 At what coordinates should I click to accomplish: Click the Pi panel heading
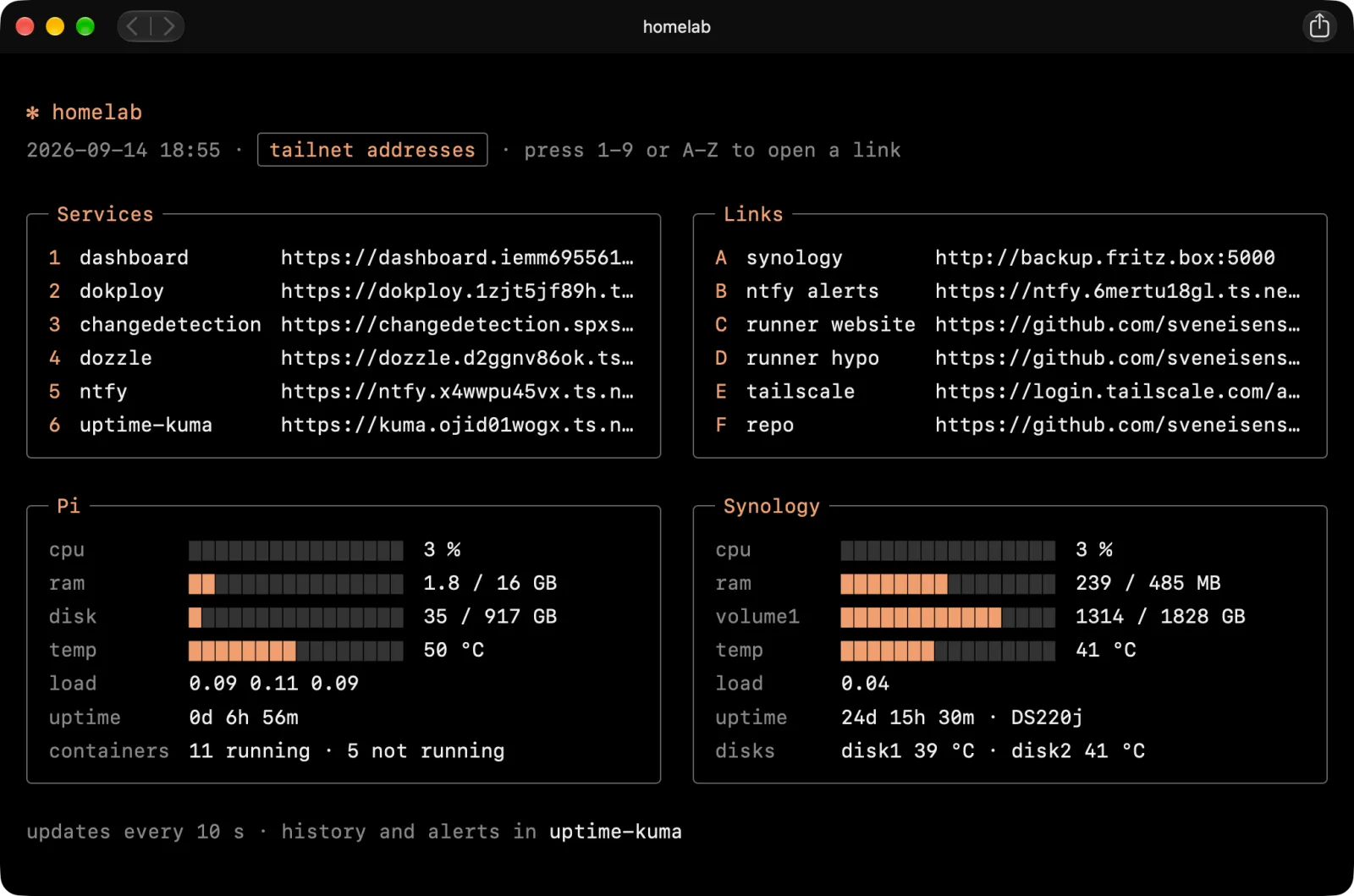(x=69, y=507)
